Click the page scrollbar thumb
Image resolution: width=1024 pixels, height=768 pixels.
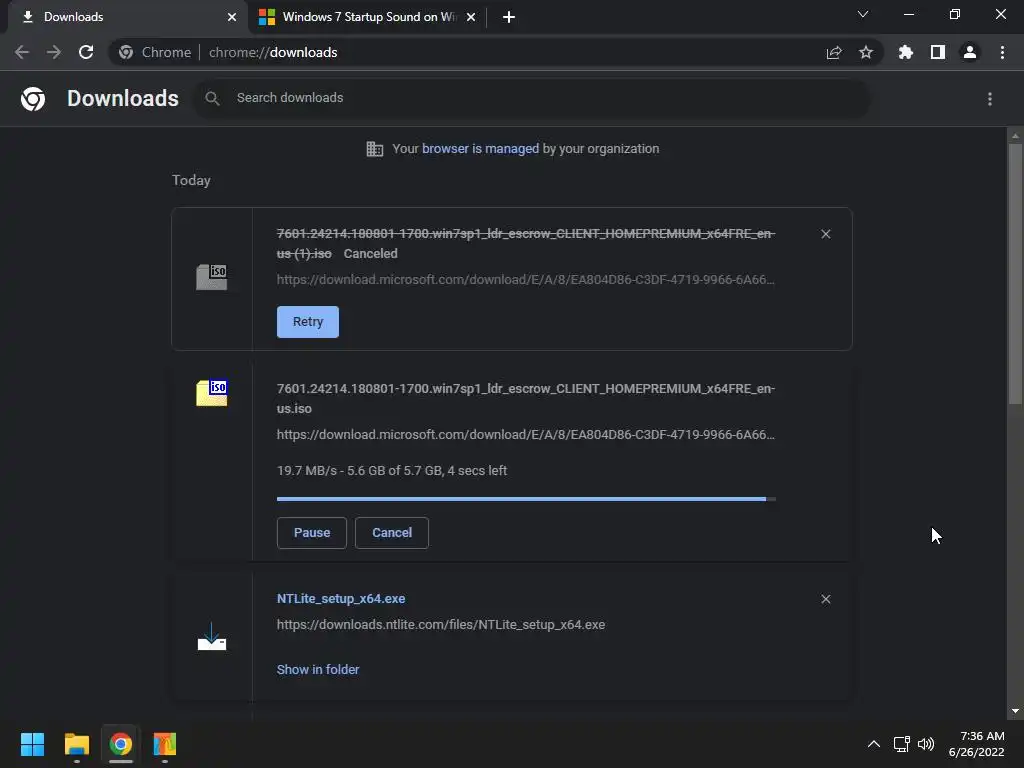(1015, 274)
